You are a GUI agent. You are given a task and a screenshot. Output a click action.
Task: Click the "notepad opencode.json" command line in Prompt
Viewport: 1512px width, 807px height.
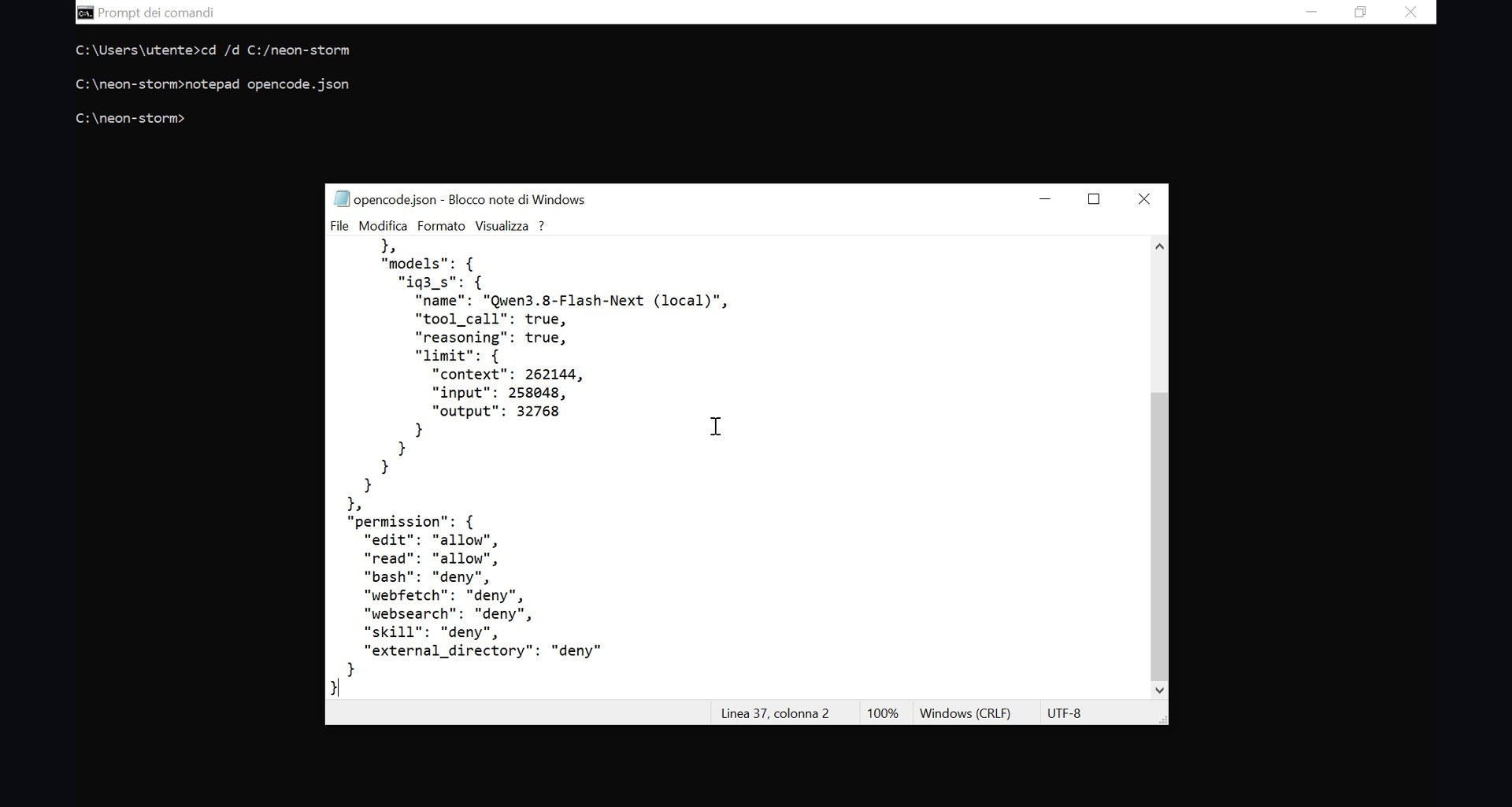(267, 84)
